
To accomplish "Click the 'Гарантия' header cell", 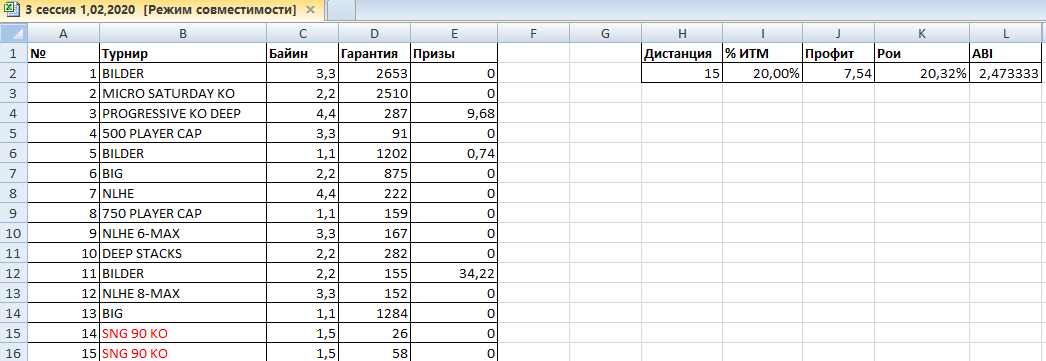I will click(374, 53).
